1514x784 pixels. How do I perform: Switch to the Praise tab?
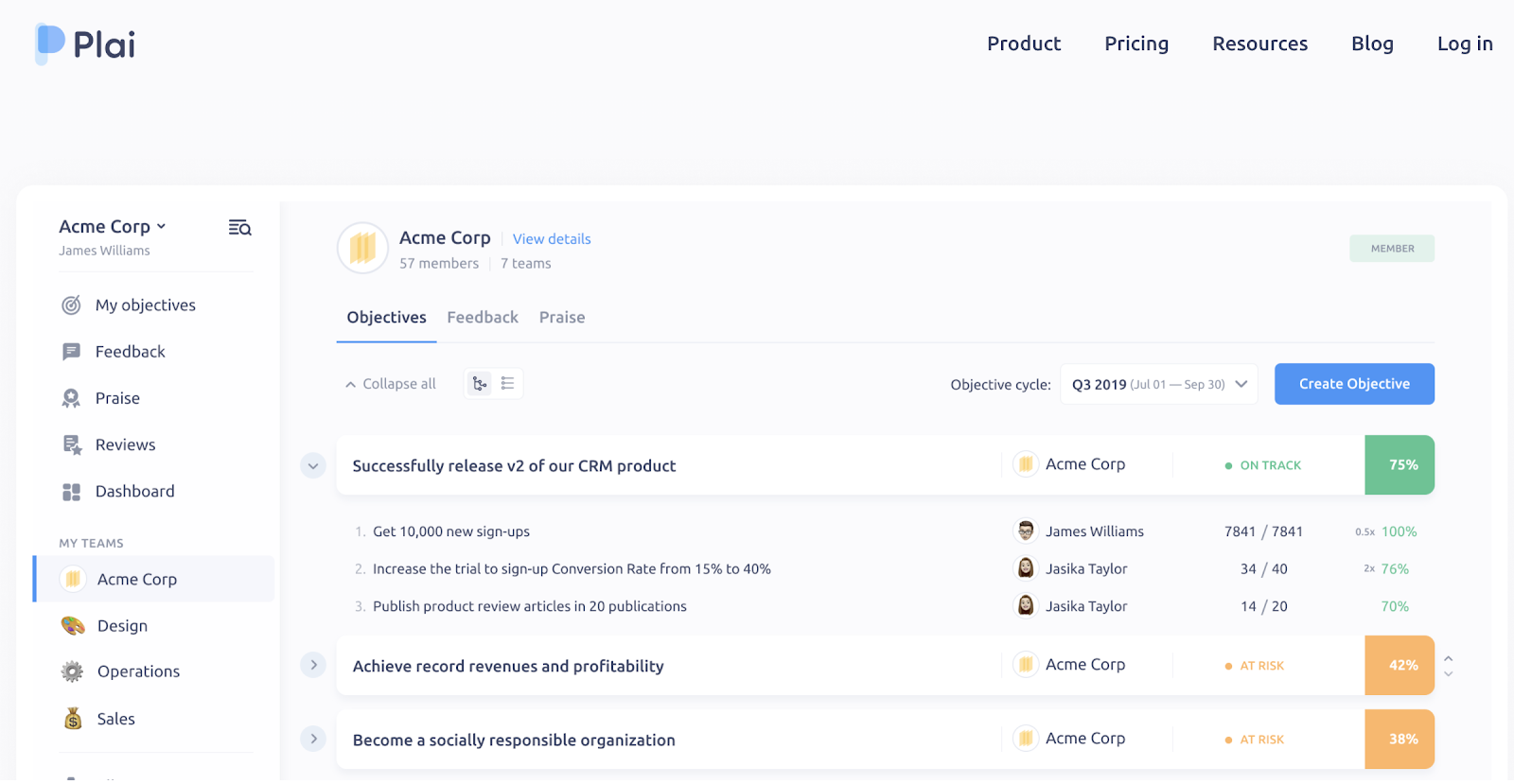point(562,318)
